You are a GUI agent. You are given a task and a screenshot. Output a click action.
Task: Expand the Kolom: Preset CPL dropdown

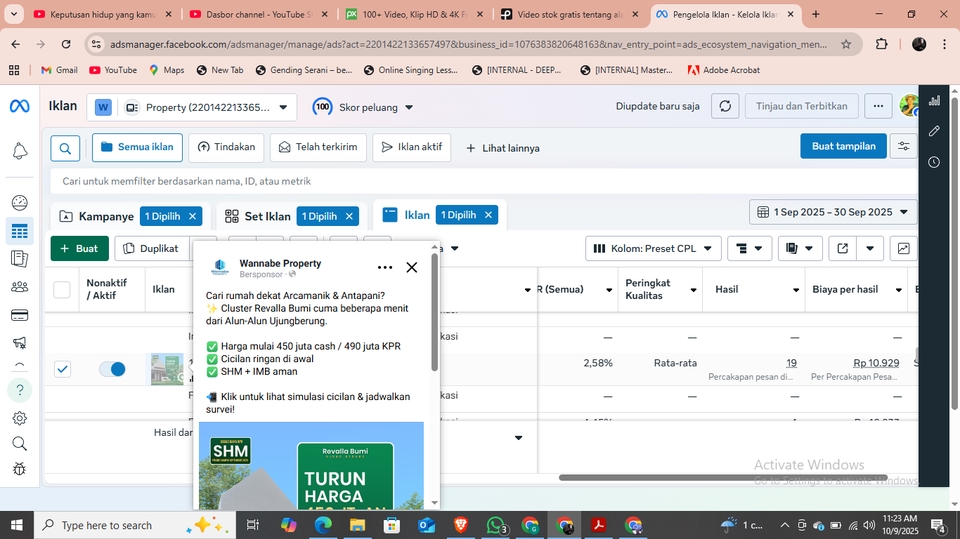point(653,248)
